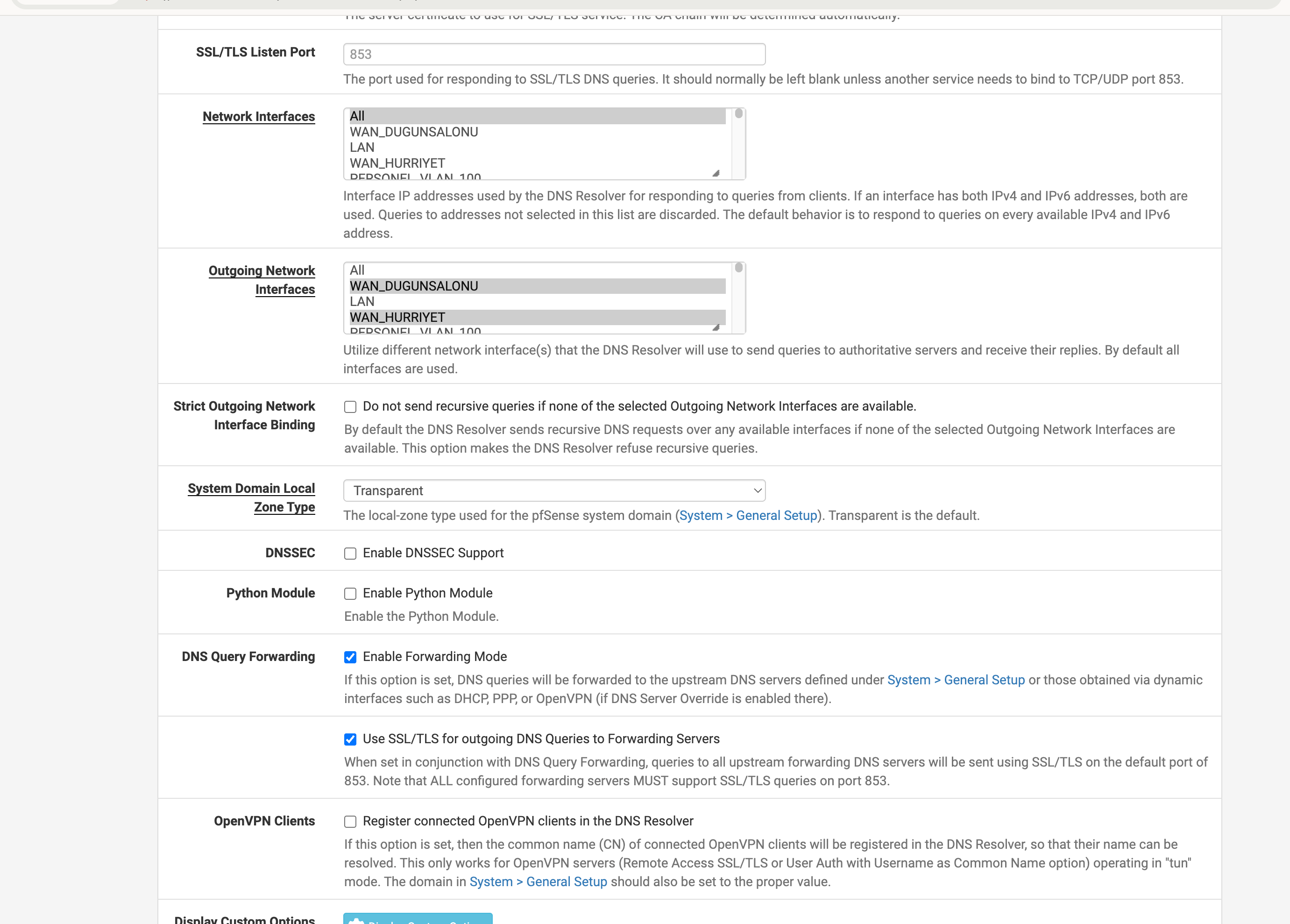Check Enable Python Module option
Screen dimensions: 1290x924
click(350, 593)
